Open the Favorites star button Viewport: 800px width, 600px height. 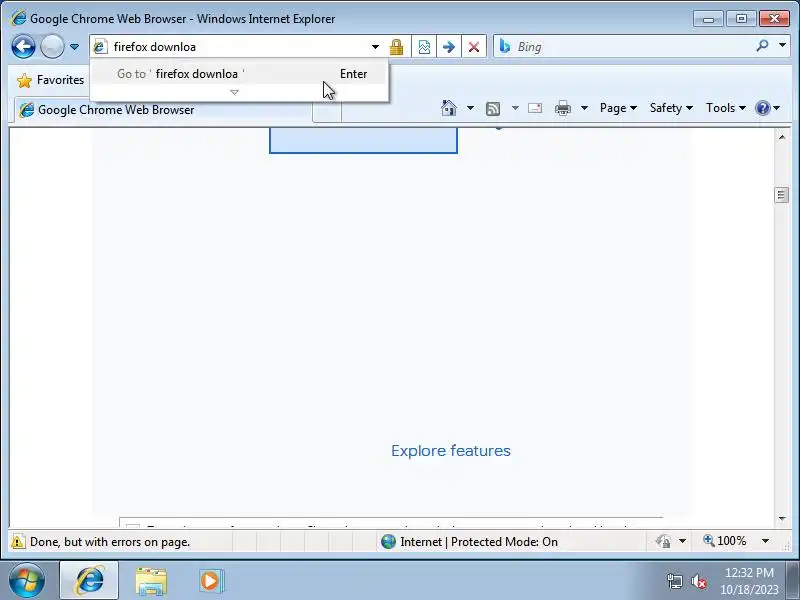(50, 80)
